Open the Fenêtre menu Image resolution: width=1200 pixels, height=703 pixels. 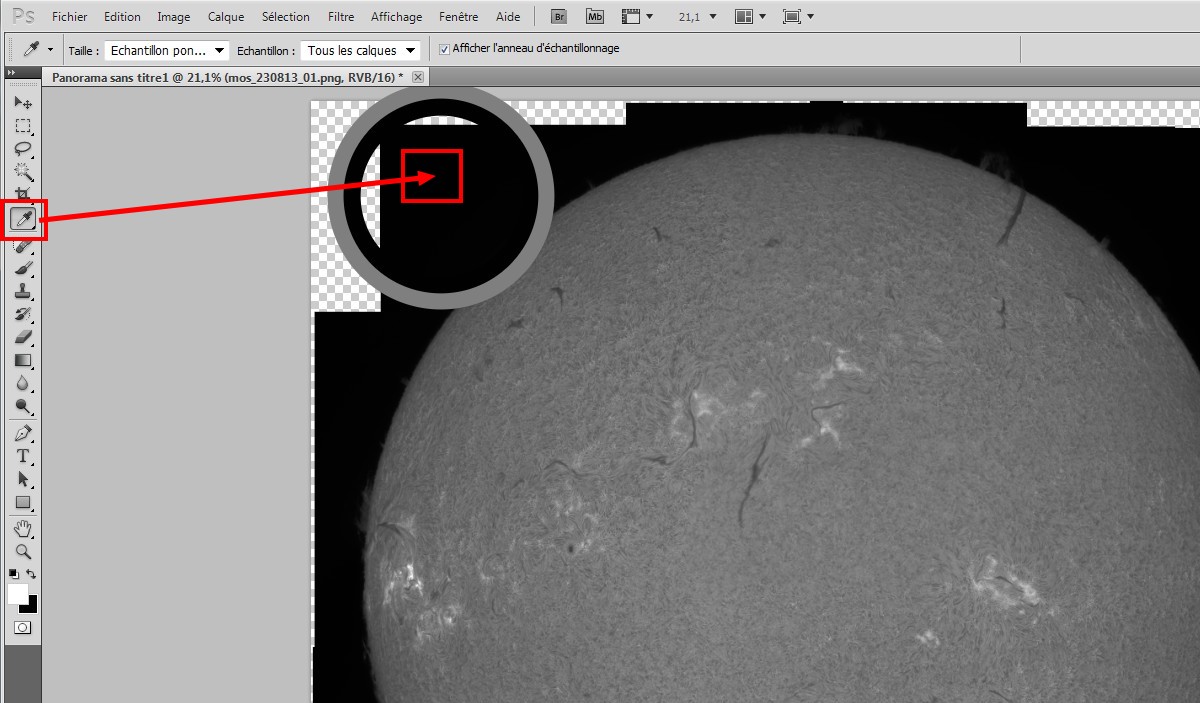[458, 17]
